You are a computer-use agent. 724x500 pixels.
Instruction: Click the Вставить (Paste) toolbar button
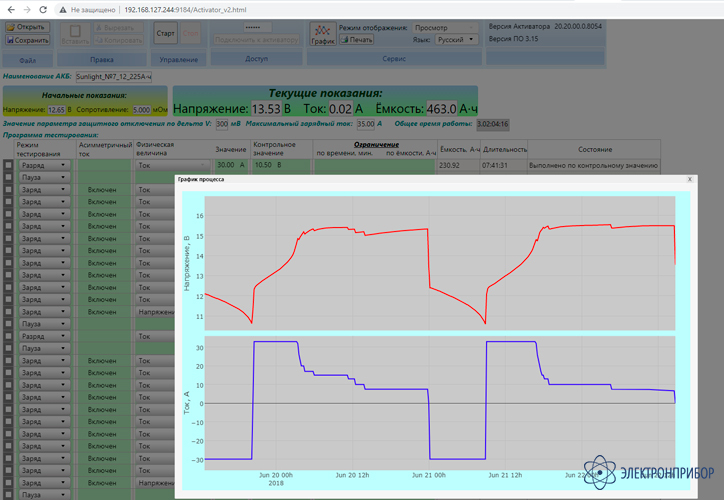point(75,36)
